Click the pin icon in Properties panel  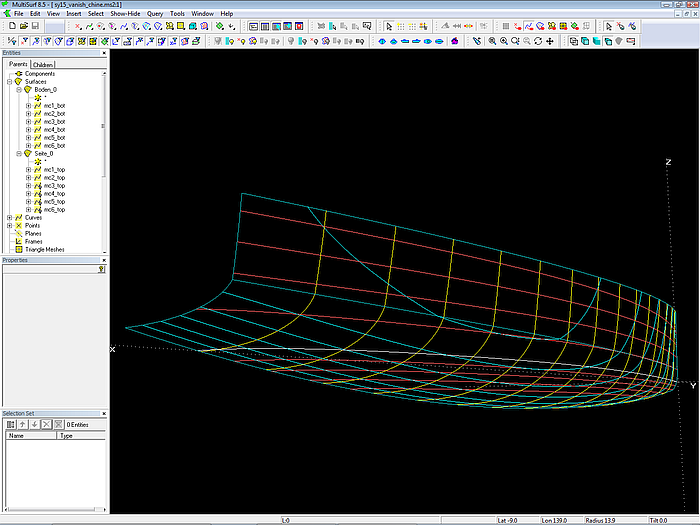pyautogui.click(x=102, y=269)
